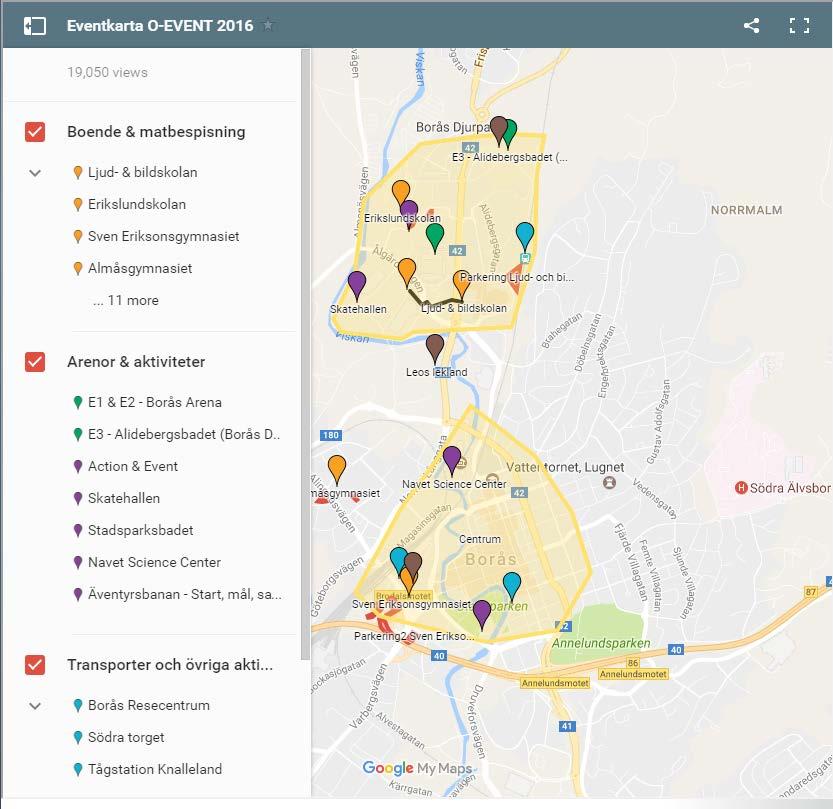Select the blue pin beside Sven Eriksonsgymnasiet's brown pin
Viewport: 833px width, 809px height.
pyautogui.click(x=396, y=559)
